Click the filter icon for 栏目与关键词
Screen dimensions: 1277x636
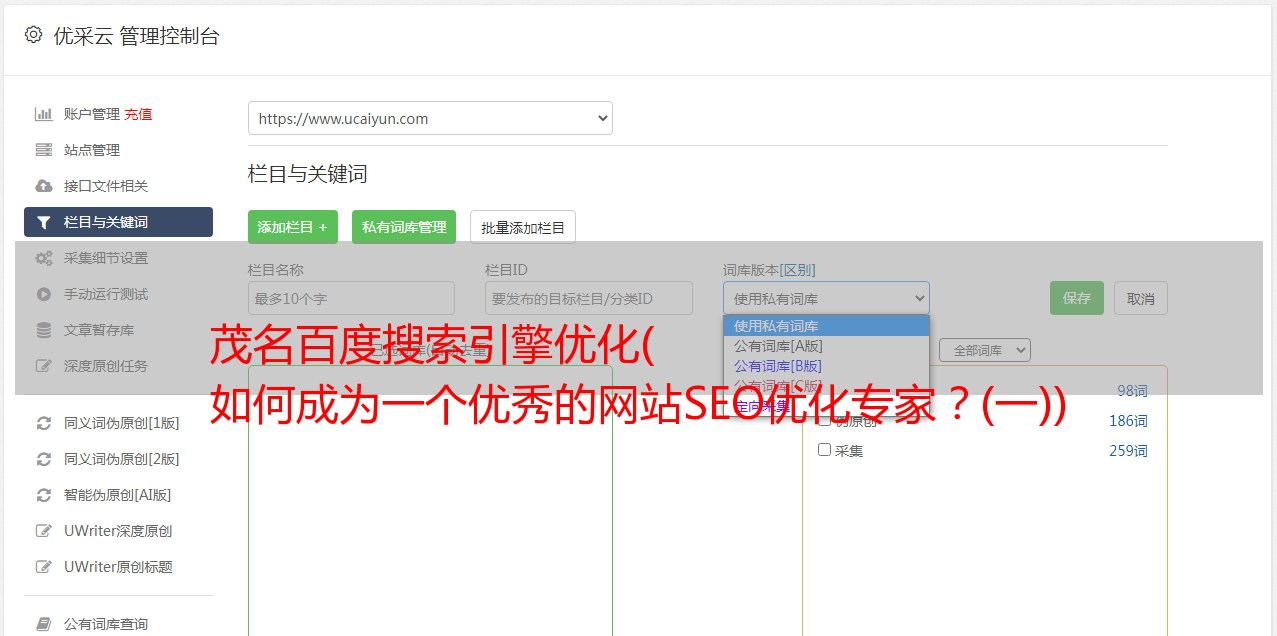point(44,222)
